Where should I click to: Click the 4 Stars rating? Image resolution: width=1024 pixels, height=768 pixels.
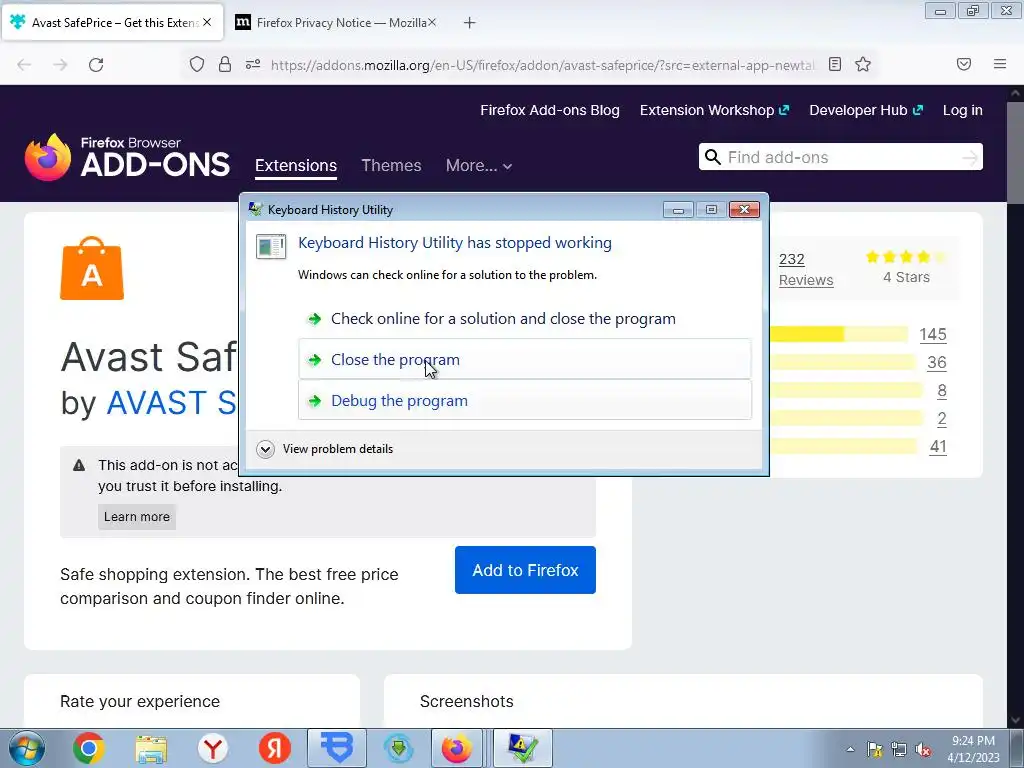906,266
